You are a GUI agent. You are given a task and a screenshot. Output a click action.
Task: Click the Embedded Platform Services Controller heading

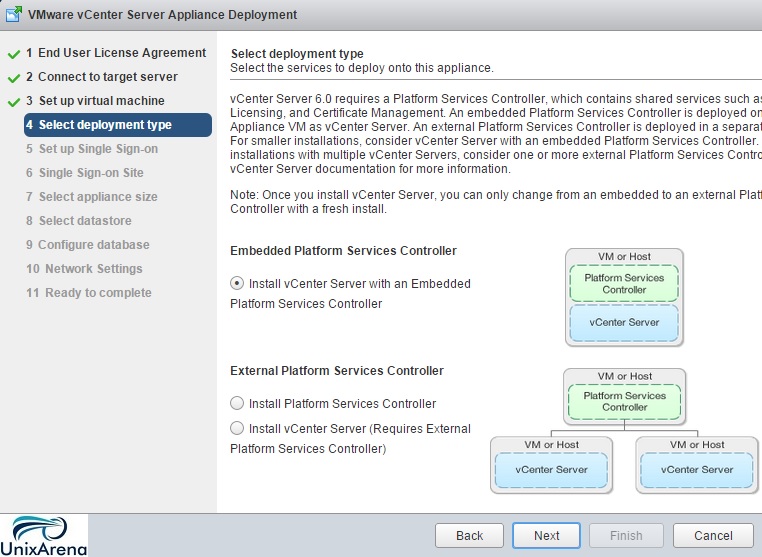tap(343, 251)
